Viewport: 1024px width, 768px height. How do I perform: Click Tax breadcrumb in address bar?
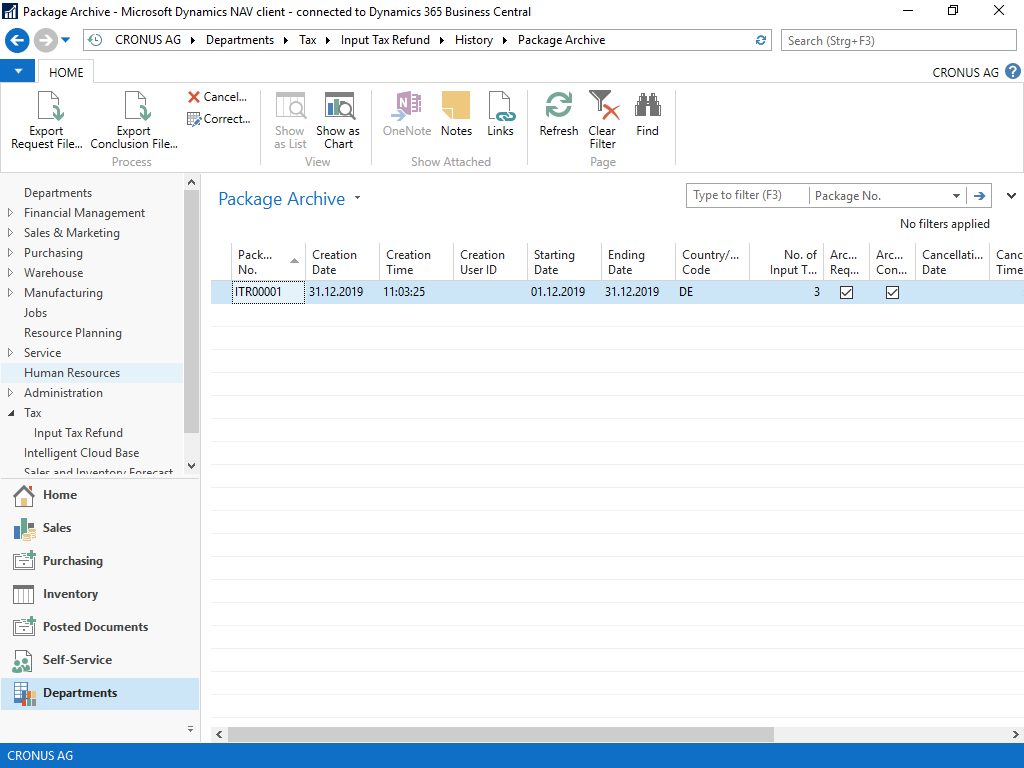pos(308,40)
